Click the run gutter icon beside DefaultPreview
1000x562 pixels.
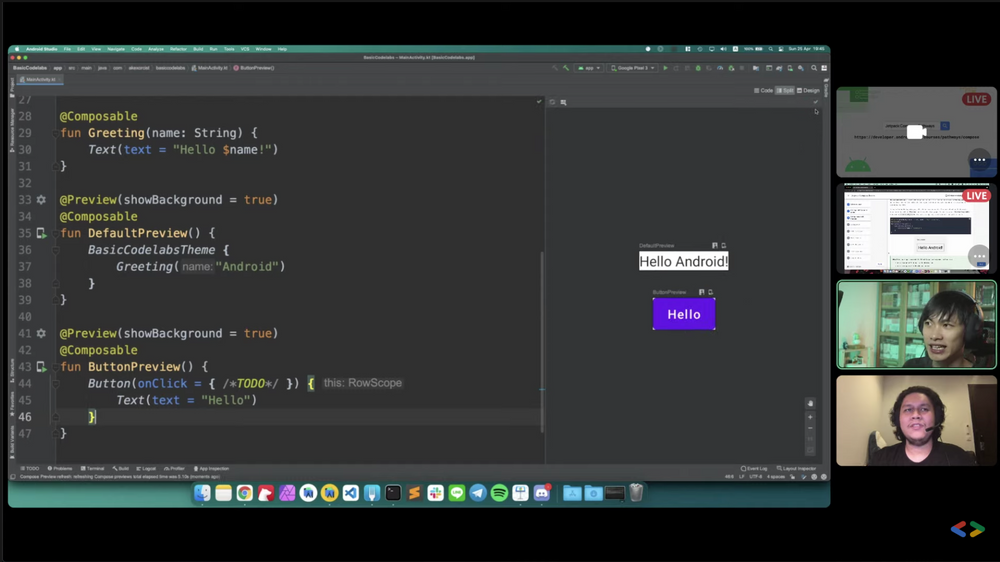(41, 233)
